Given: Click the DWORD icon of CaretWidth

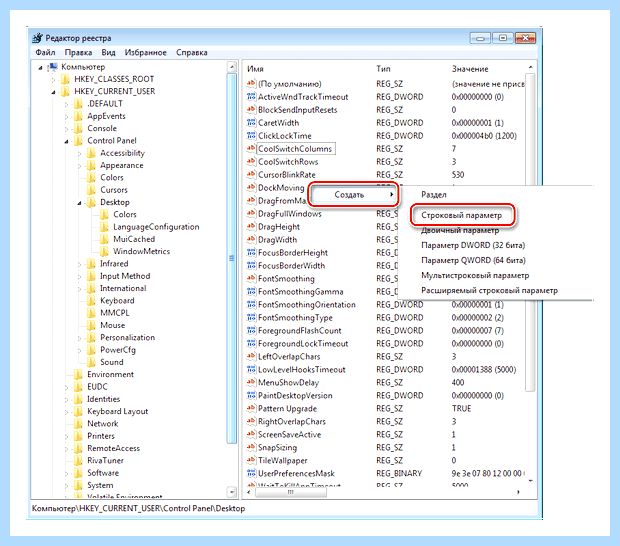Looking at the screenshot, I should coord(251,123).
